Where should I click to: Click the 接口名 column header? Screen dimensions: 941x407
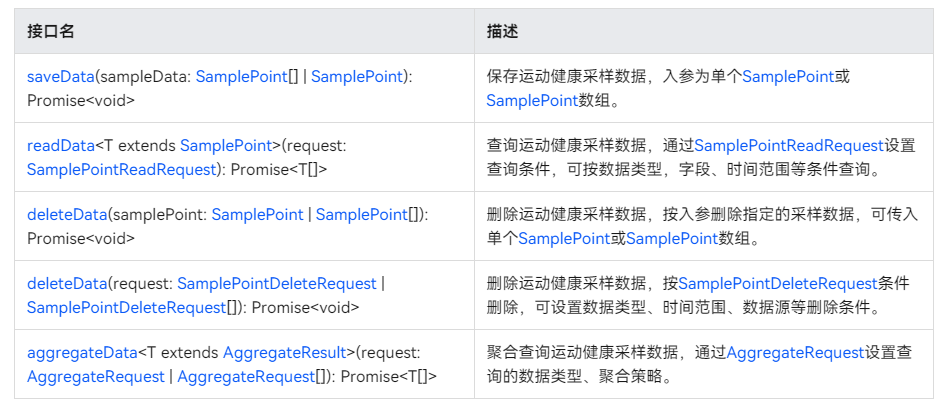click(50, 31)
